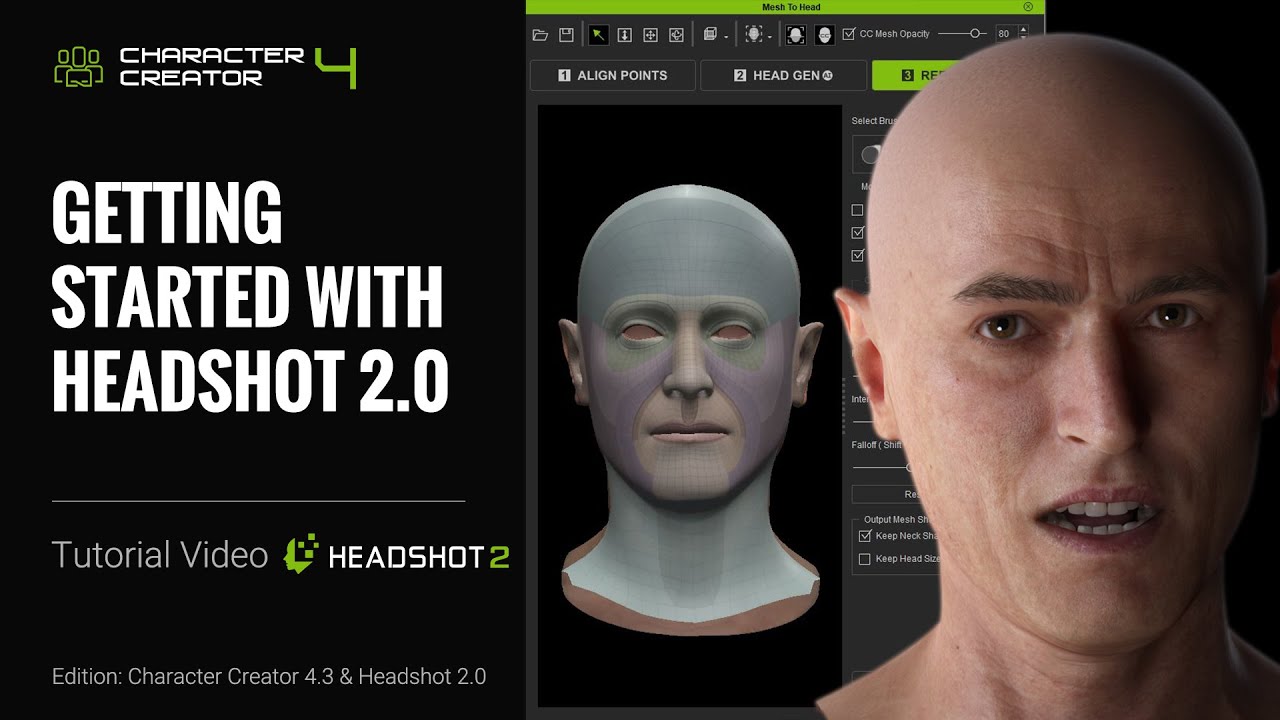The image size is (1280, 720).
Task: Toggle the framed face display icon
Action: 796,35
